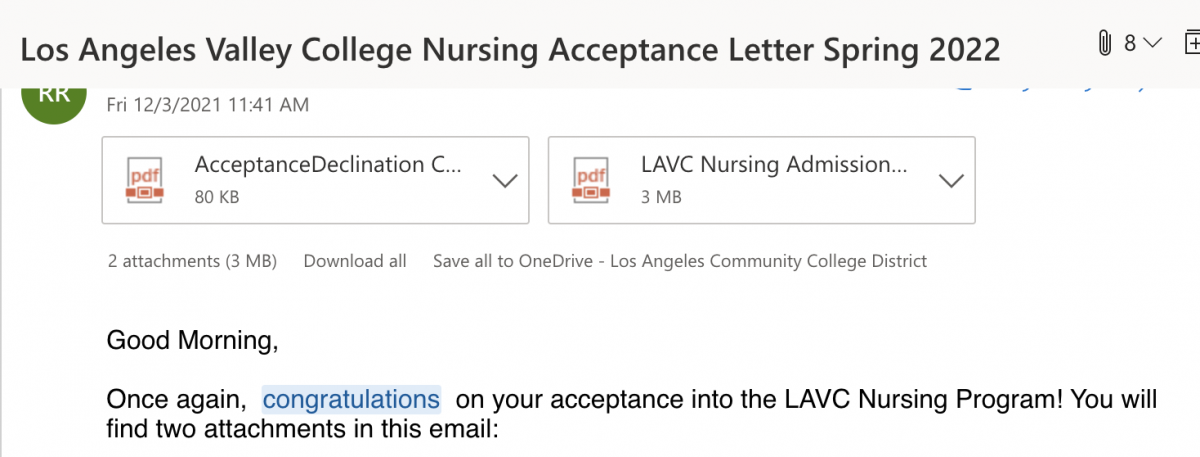Image resolution: width=1200 pixels, height=457 pixels.
Task: Open the LAVC Nursing Admission attachment name
Action: [775, 165]
